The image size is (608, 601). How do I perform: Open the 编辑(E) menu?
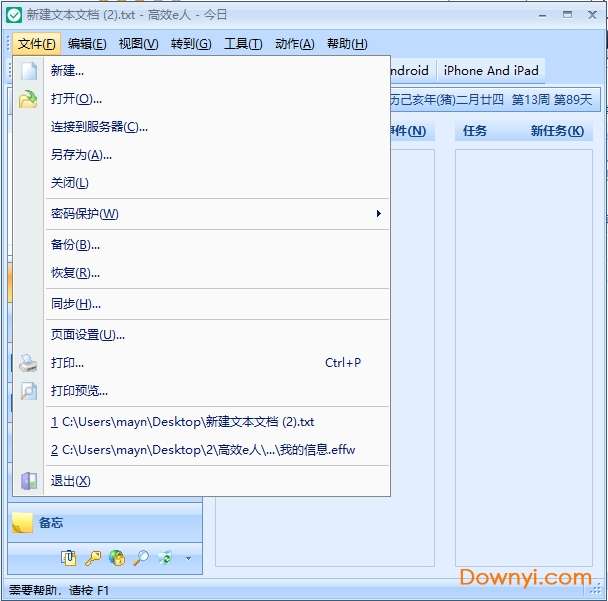pyautogui.click(x=87, y=44)
